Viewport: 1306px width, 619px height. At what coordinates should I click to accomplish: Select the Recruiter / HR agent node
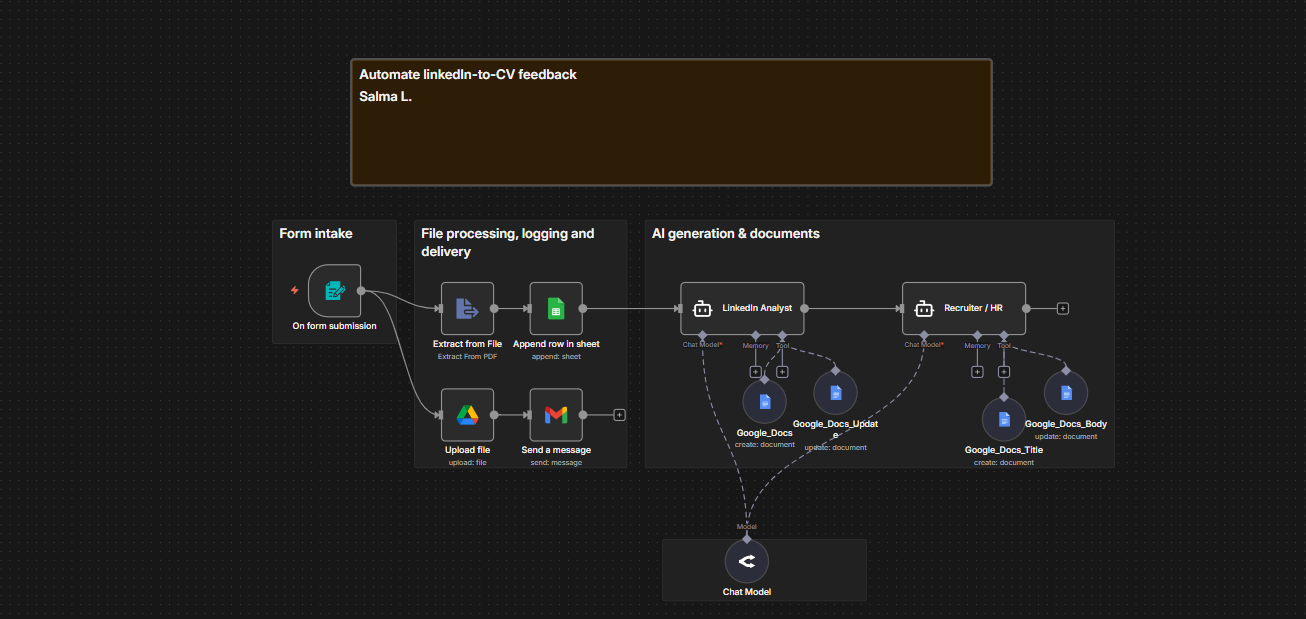[964, 308]
